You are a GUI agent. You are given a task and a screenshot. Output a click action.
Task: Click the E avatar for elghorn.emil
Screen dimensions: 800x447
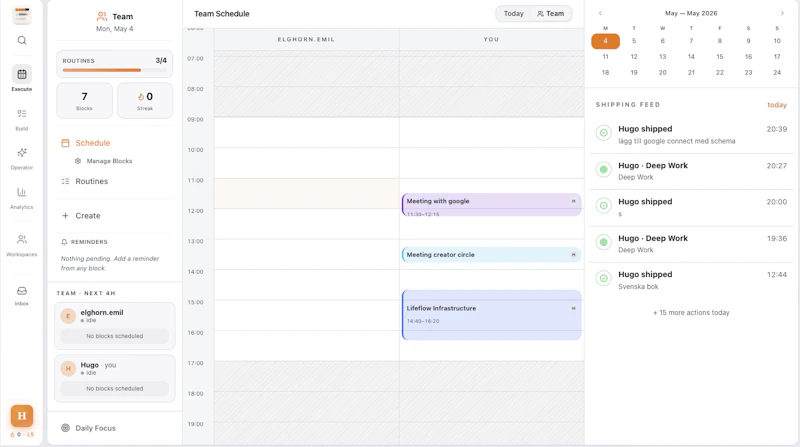(x=68, y=316)
